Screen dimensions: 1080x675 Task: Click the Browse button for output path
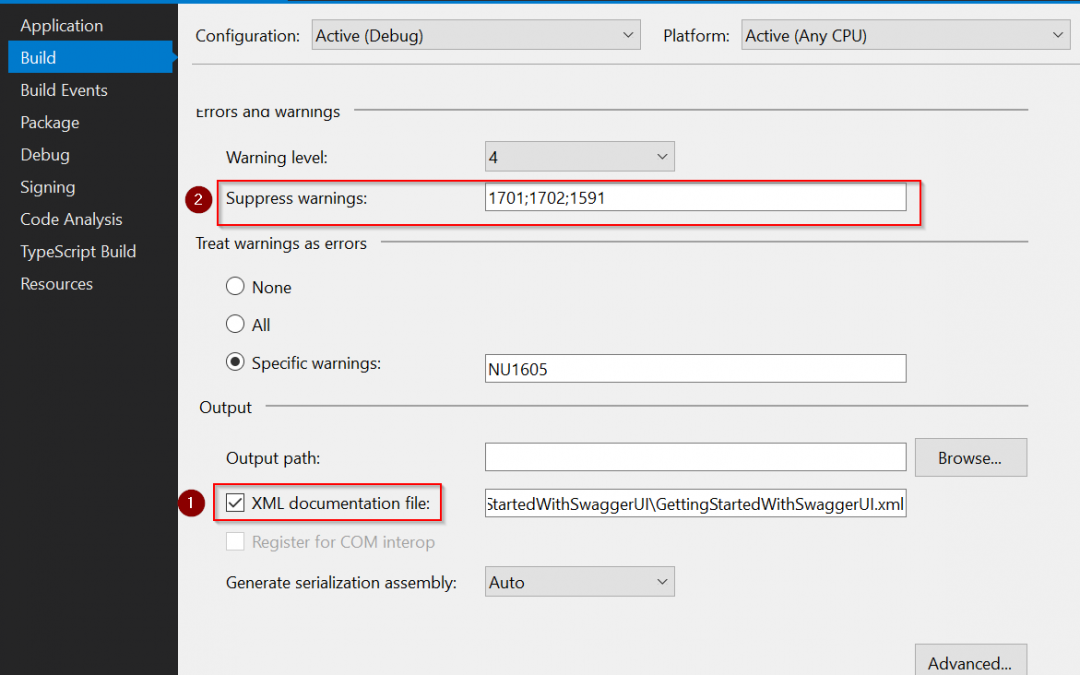coord(970,458)
